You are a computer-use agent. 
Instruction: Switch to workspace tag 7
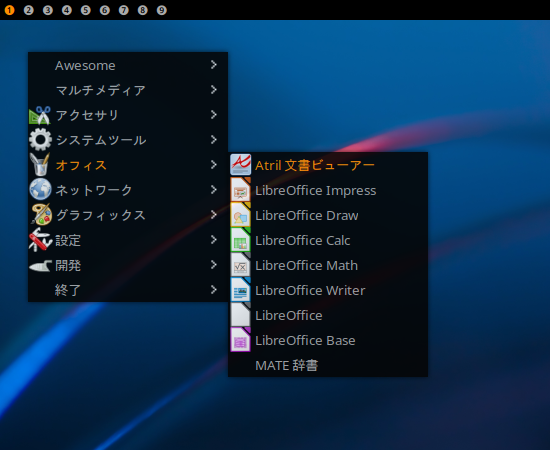123,10
